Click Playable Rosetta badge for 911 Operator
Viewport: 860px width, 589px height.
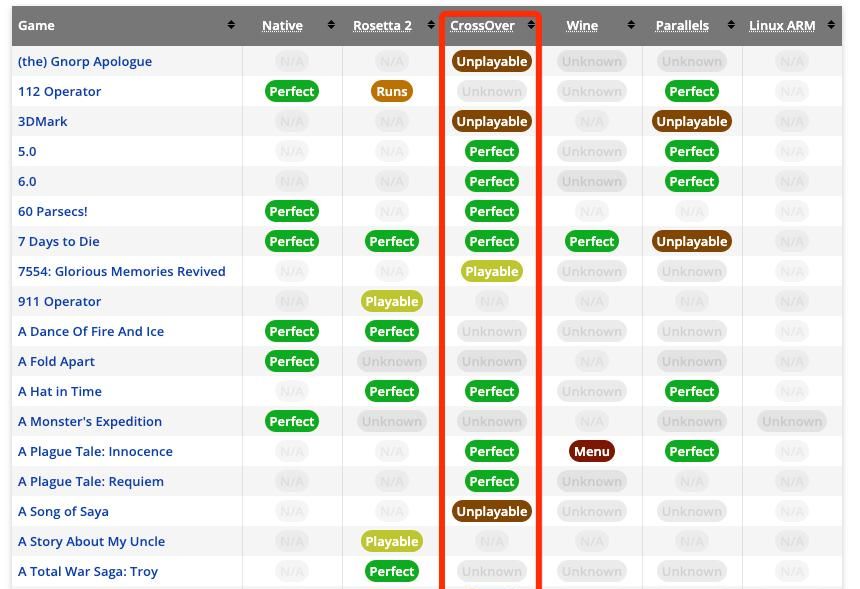click(x=392, y=302)
